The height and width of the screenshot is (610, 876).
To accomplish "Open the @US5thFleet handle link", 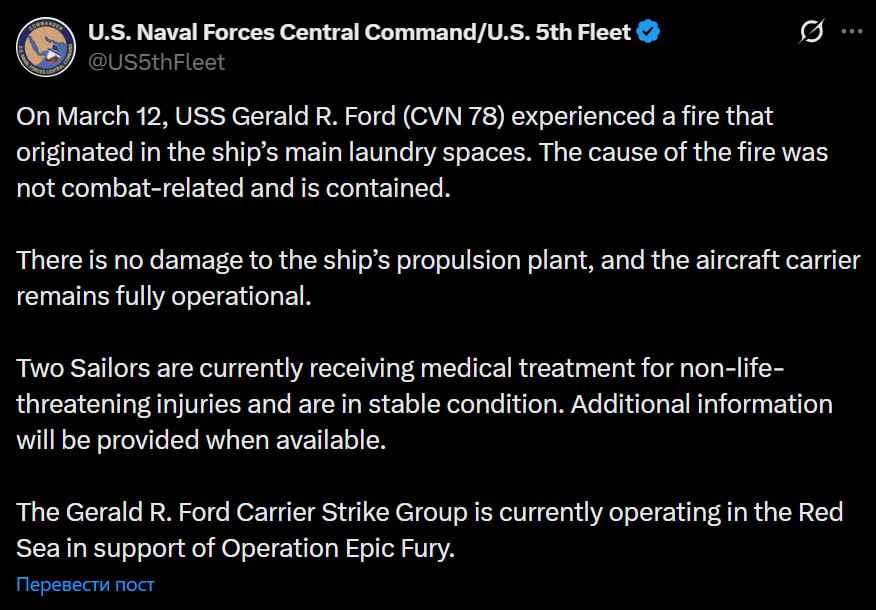I will [x=156, y=62].
